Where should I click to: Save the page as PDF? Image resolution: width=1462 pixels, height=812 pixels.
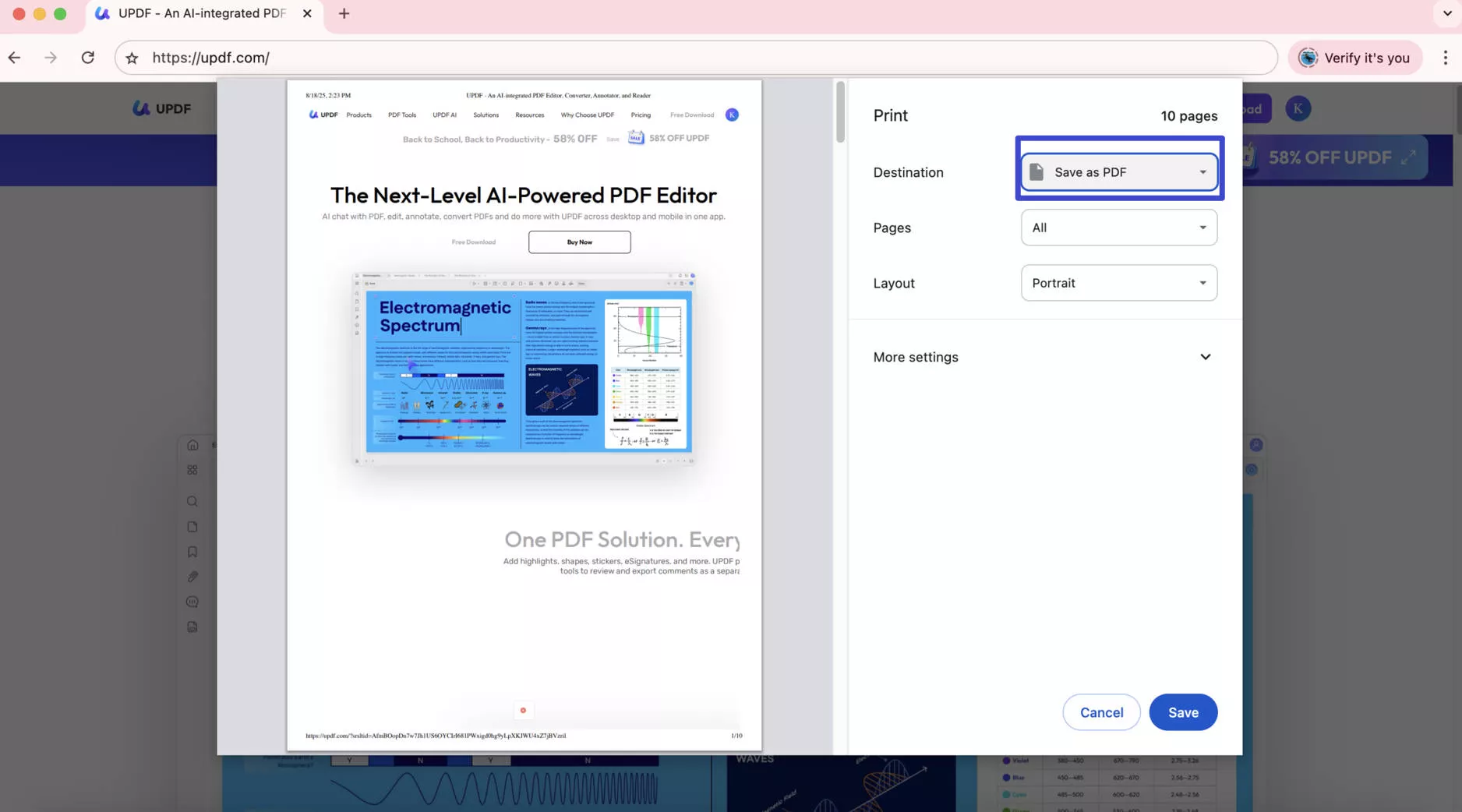tap(1183, 712)
